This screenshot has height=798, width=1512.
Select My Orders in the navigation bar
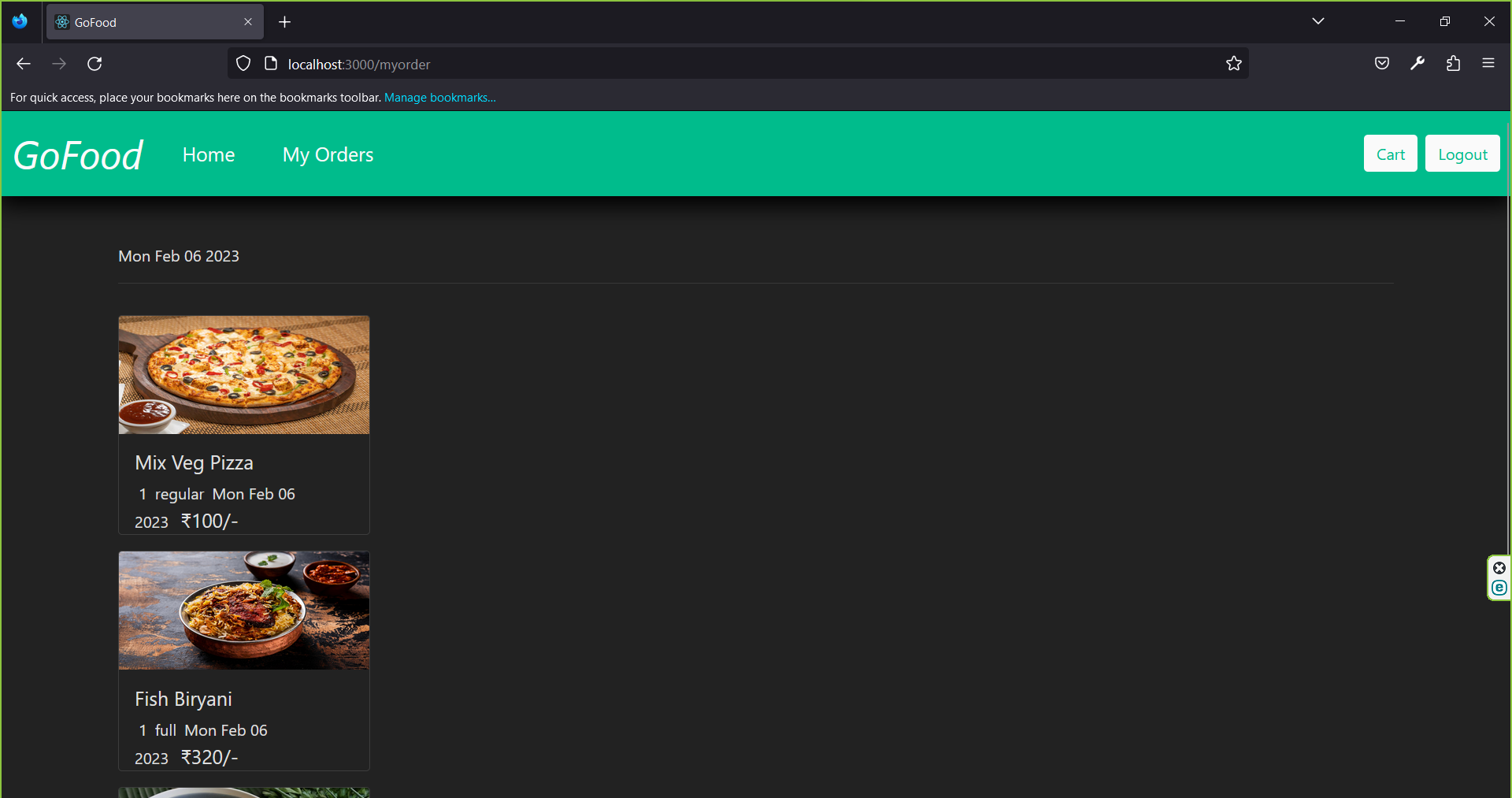[328, 154]
